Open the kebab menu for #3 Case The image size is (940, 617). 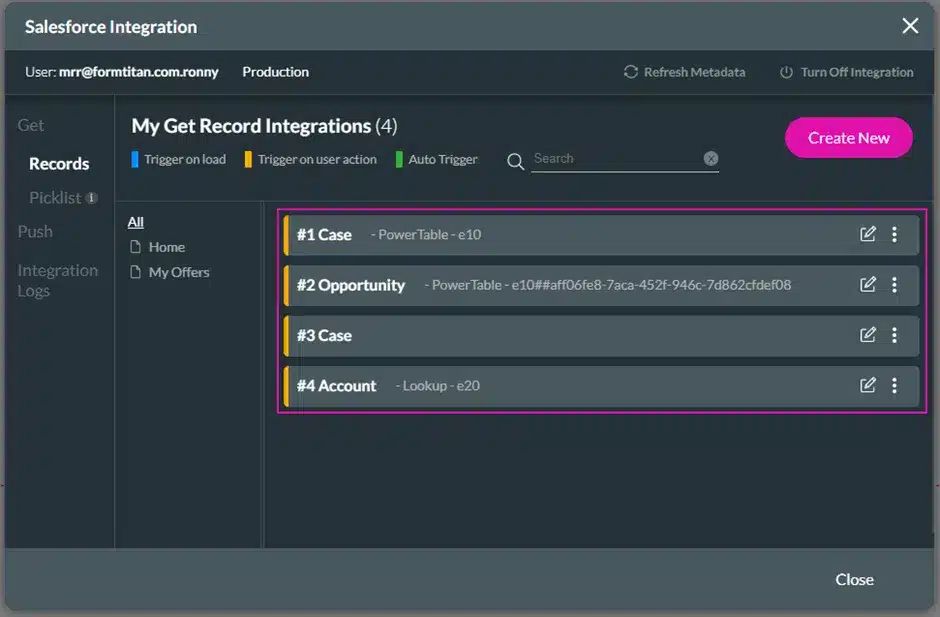(x=894, y=335)
